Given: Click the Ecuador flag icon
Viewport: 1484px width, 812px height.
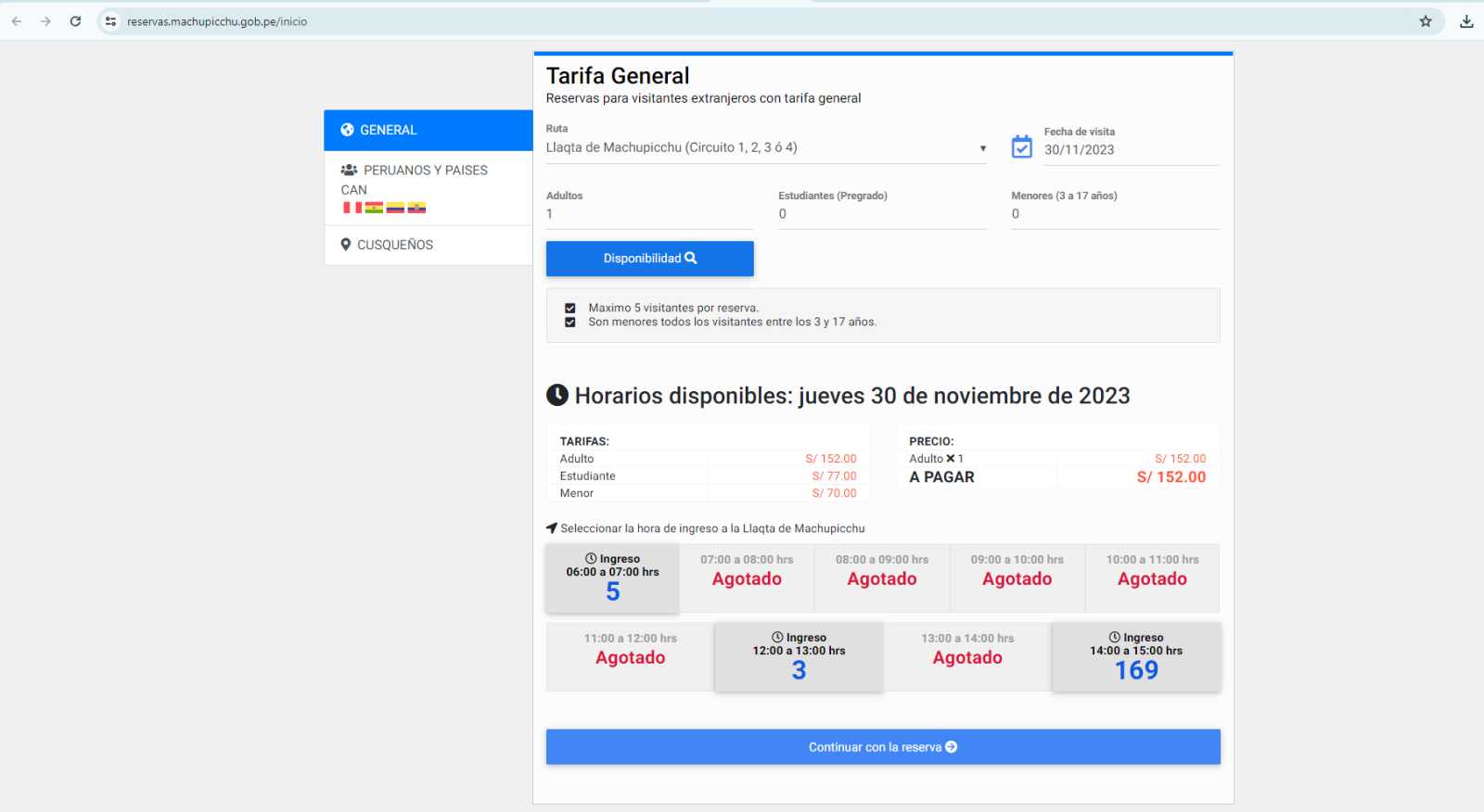Looking at the screenshot, I should [416, 208].
